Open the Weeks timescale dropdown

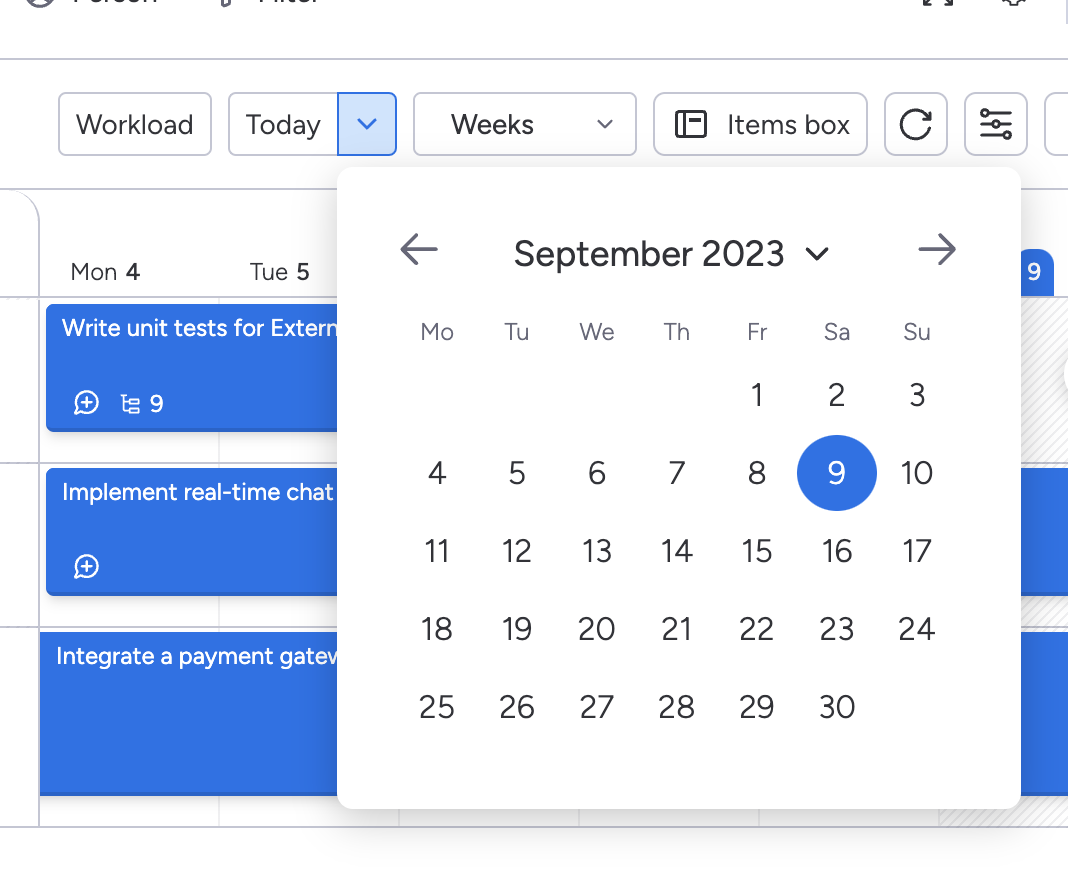[524, 125]
